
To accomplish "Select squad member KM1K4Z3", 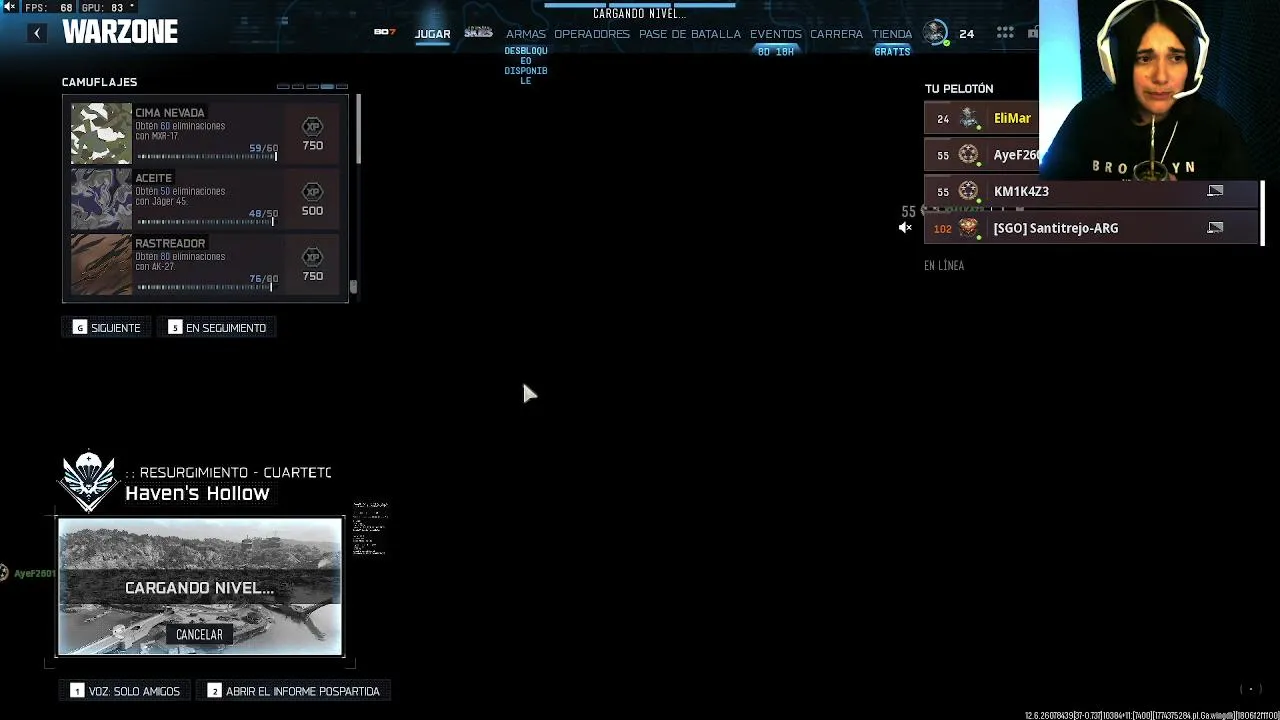I will tap(1091, 191).
